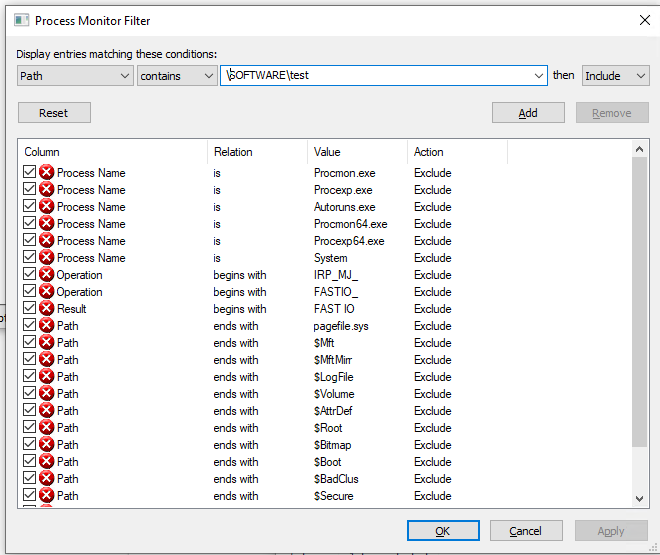Click the Exclude action for $Volume row

[433, 394]
